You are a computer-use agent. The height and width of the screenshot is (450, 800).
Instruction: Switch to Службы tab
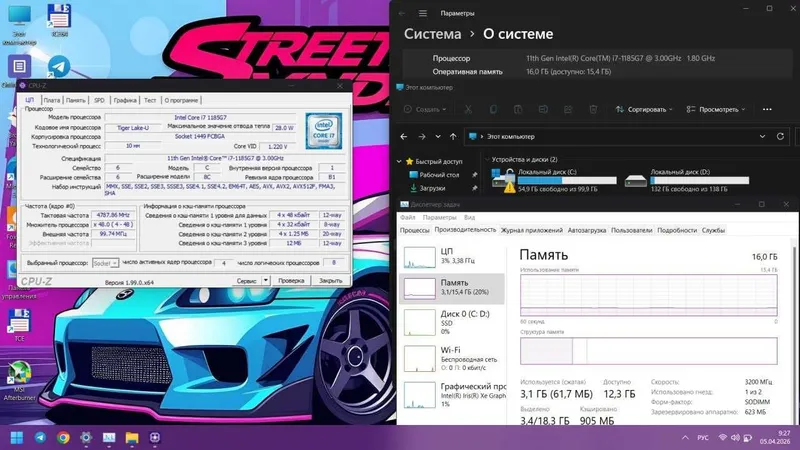click(713, 230)
